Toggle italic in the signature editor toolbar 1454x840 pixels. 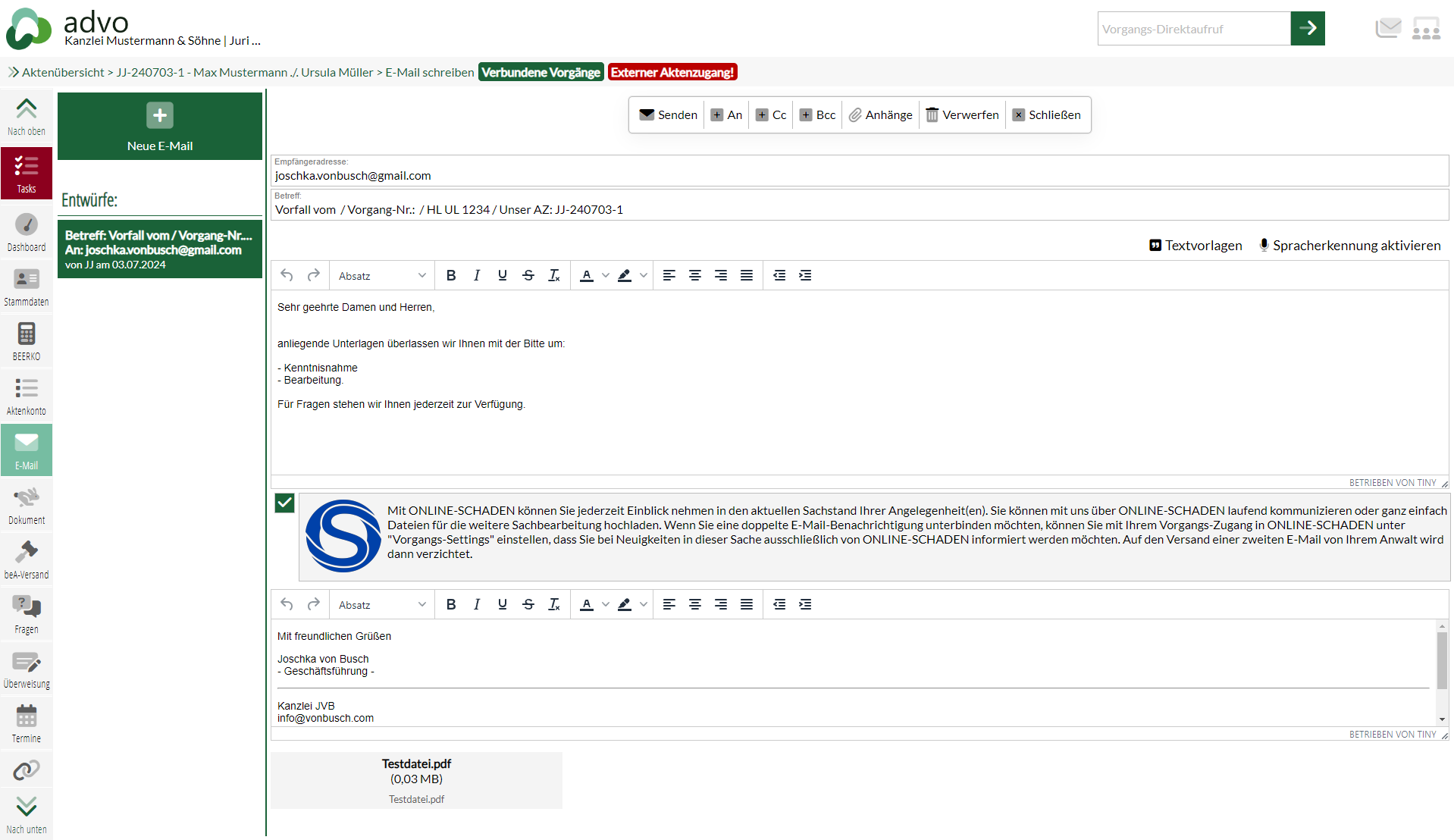(x=477, y=604)
